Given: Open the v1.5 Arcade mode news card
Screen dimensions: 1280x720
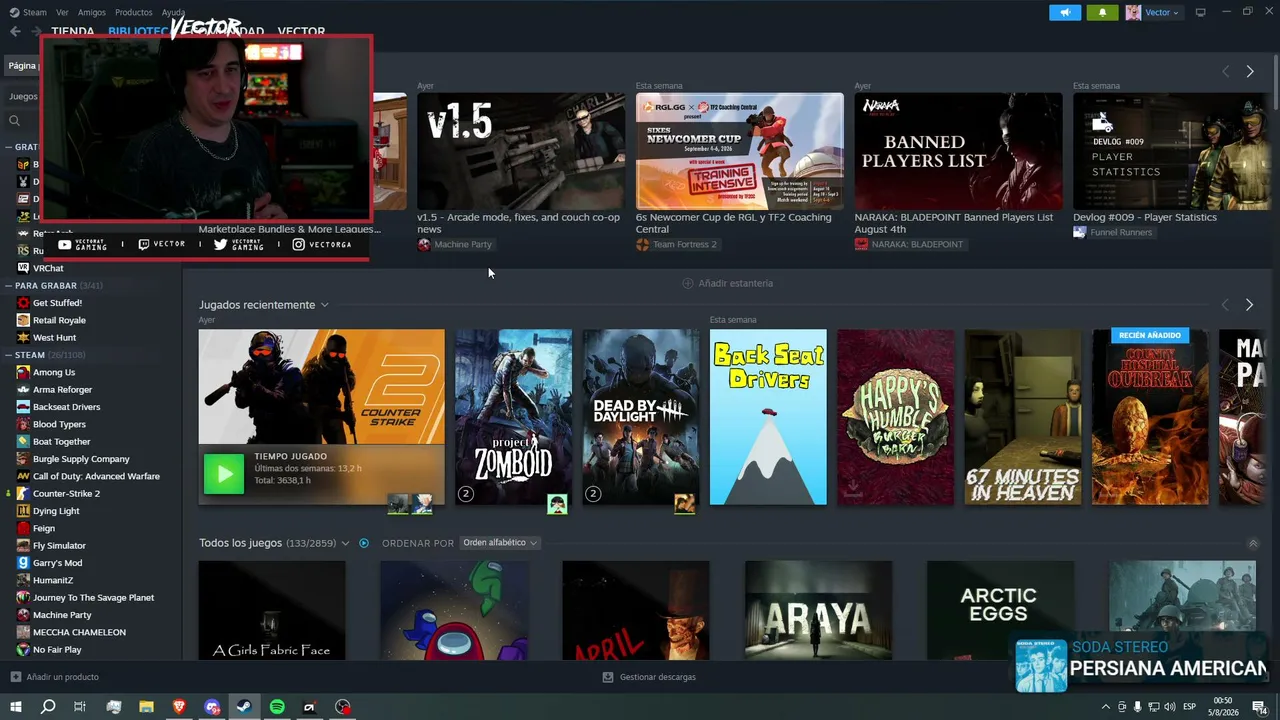Looking at the screenshot, I should pyautogui.click(x=521, y=151).
